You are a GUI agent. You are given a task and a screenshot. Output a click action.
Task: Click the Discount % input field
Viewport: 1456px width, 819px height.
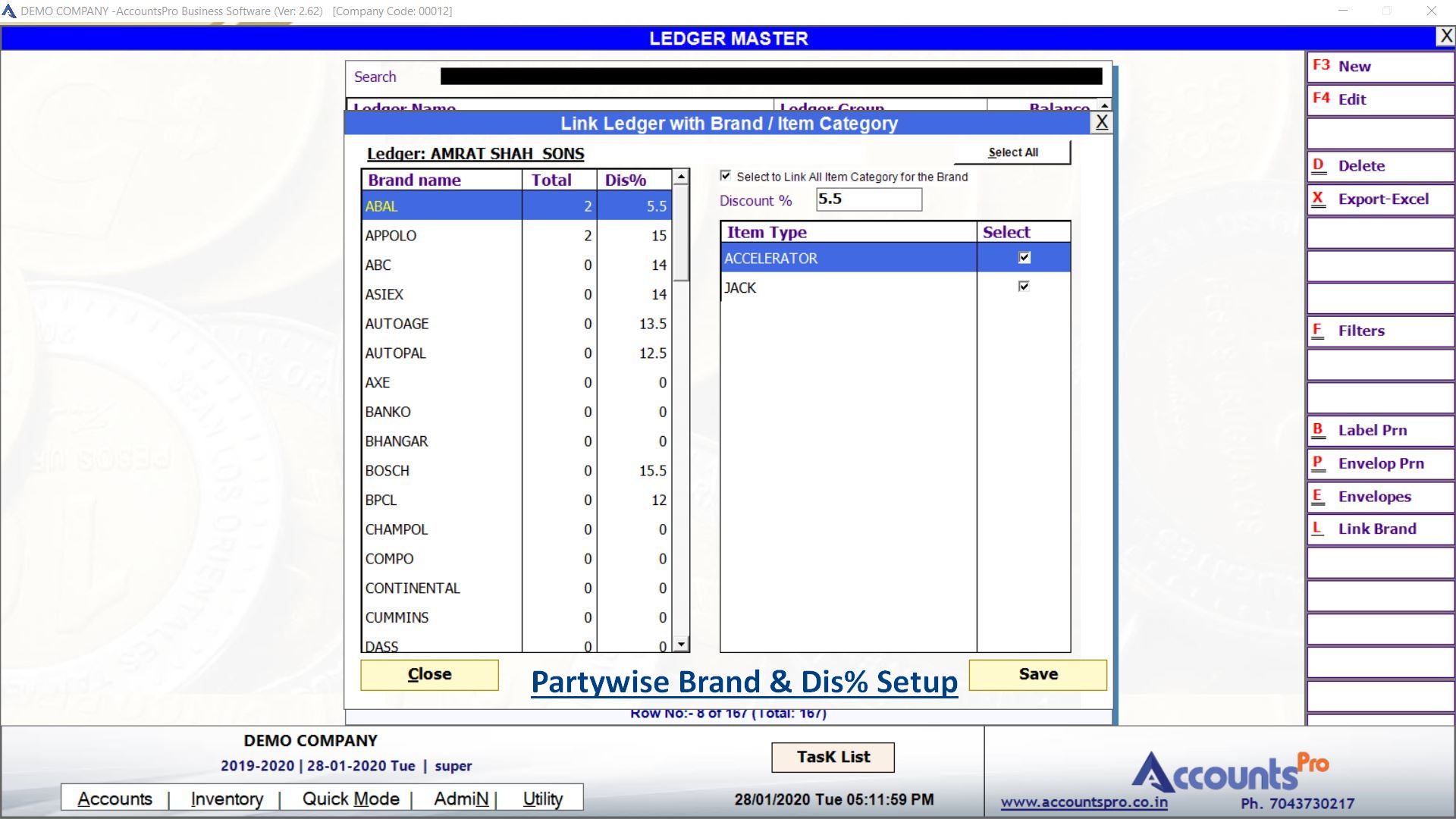point(868,199)
